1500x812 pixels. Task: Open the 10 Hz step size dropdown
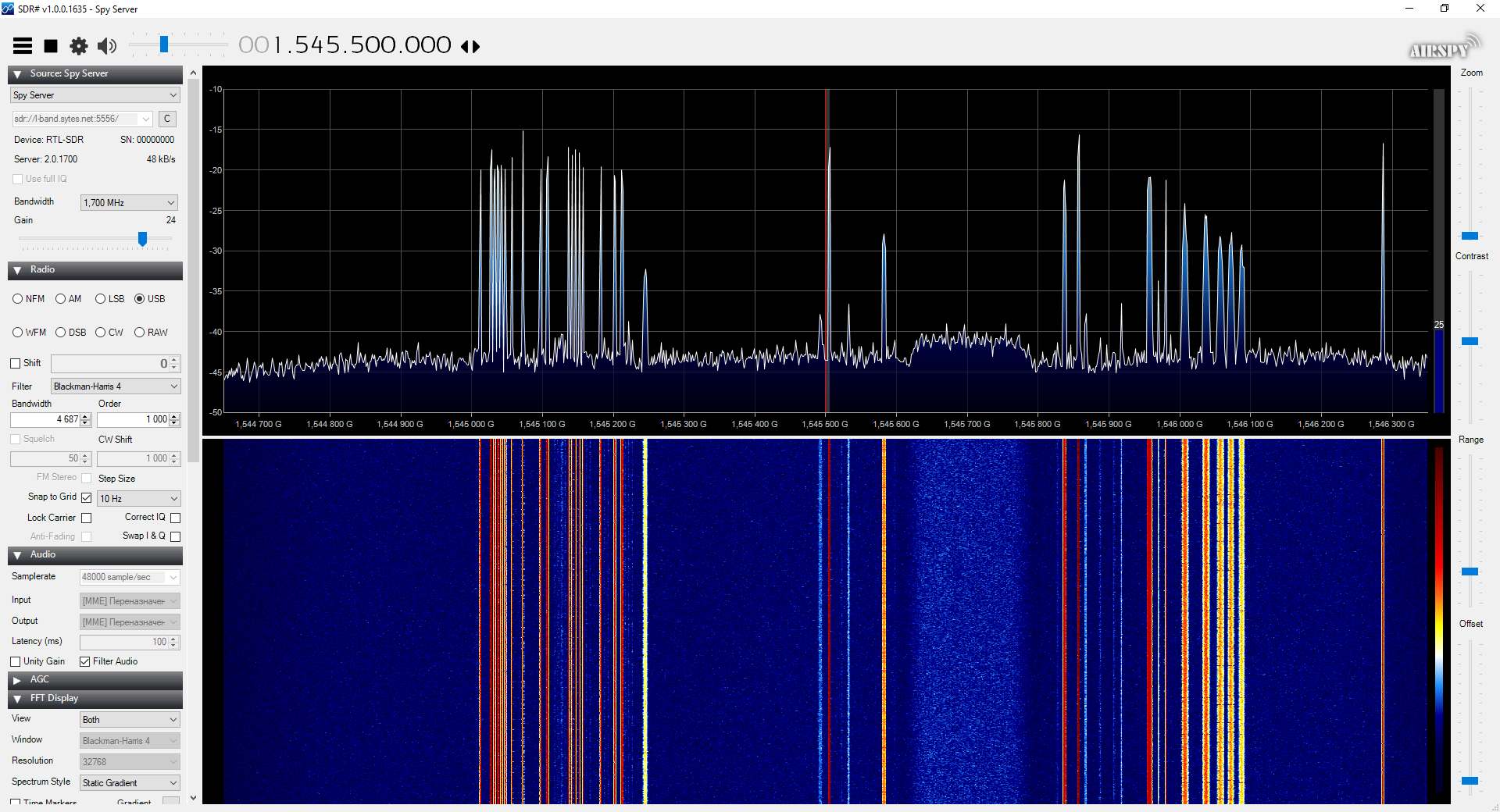139,499
